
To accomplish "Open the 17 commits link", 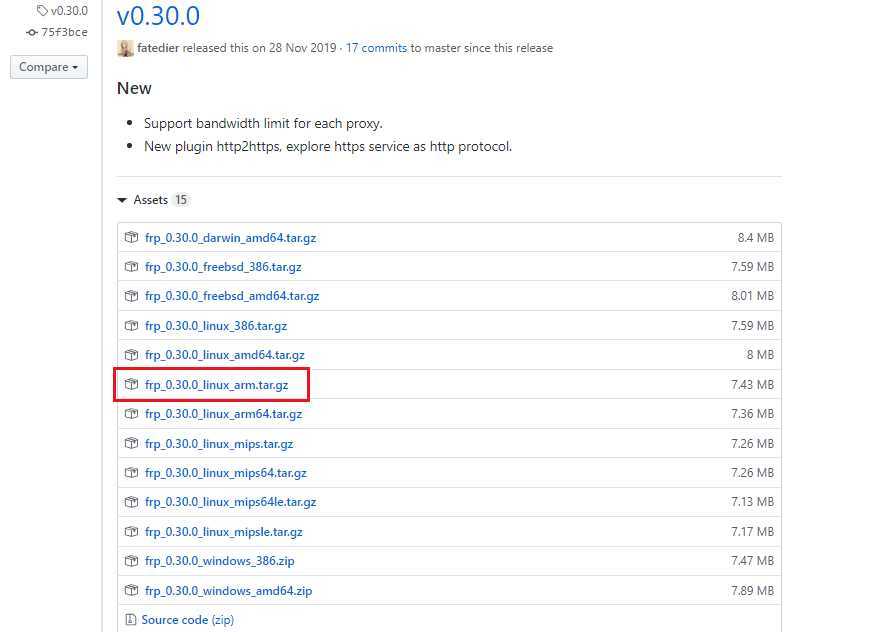I will click(376, 48).
